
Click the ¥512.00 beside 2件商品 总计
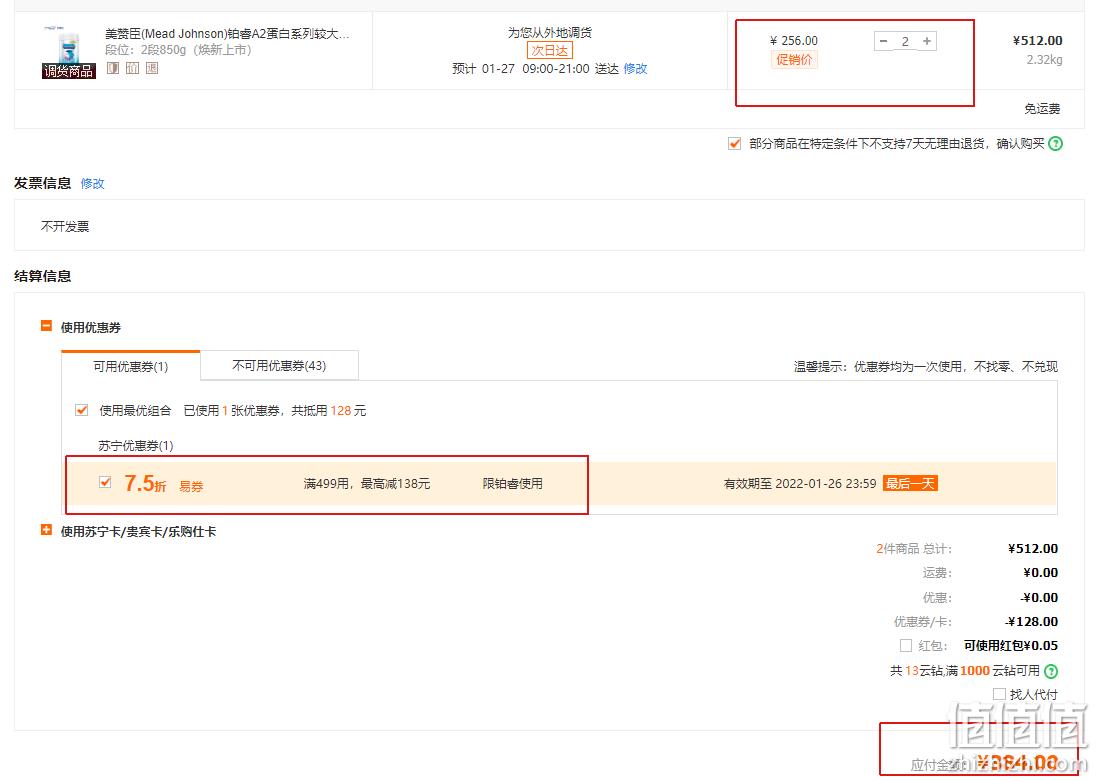click(1033, 549)
